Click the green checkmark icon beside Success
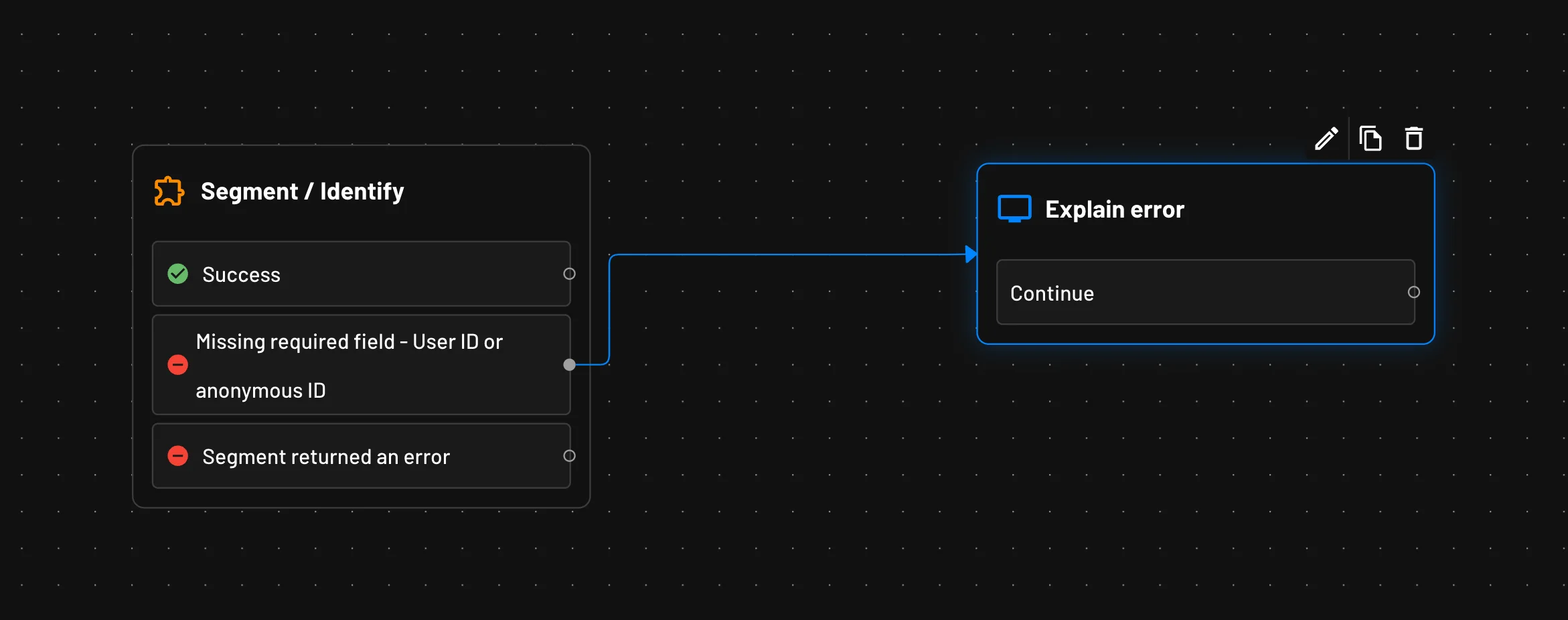Image resolution: width=1568 pixels, height=620 pixels. point(177,274)
